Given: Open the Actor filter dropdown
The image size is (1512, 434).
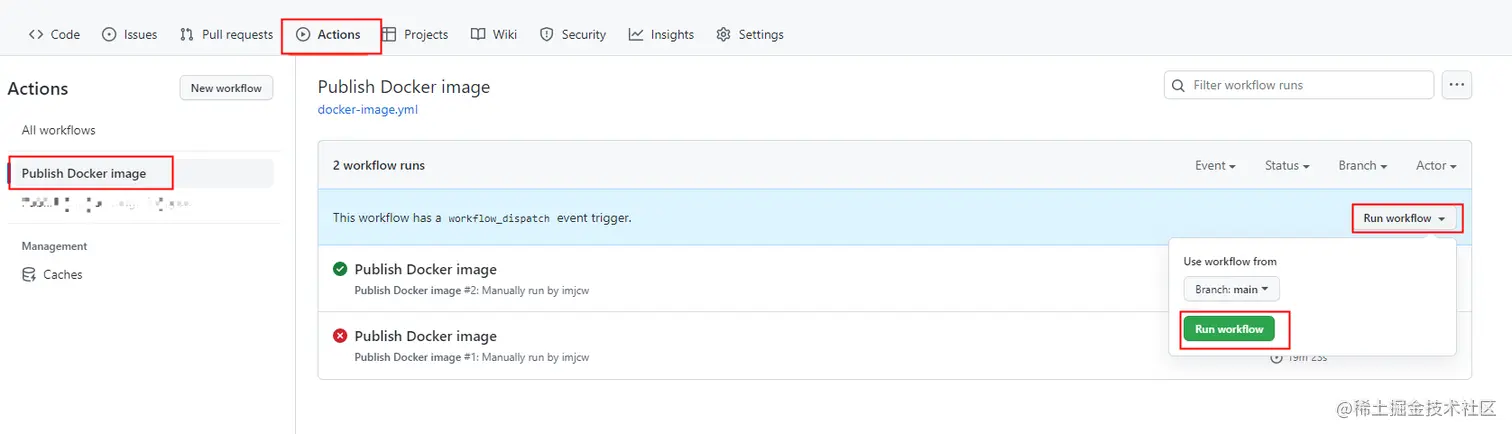Looking at the screenshot, I should (x=1436, y=166).
